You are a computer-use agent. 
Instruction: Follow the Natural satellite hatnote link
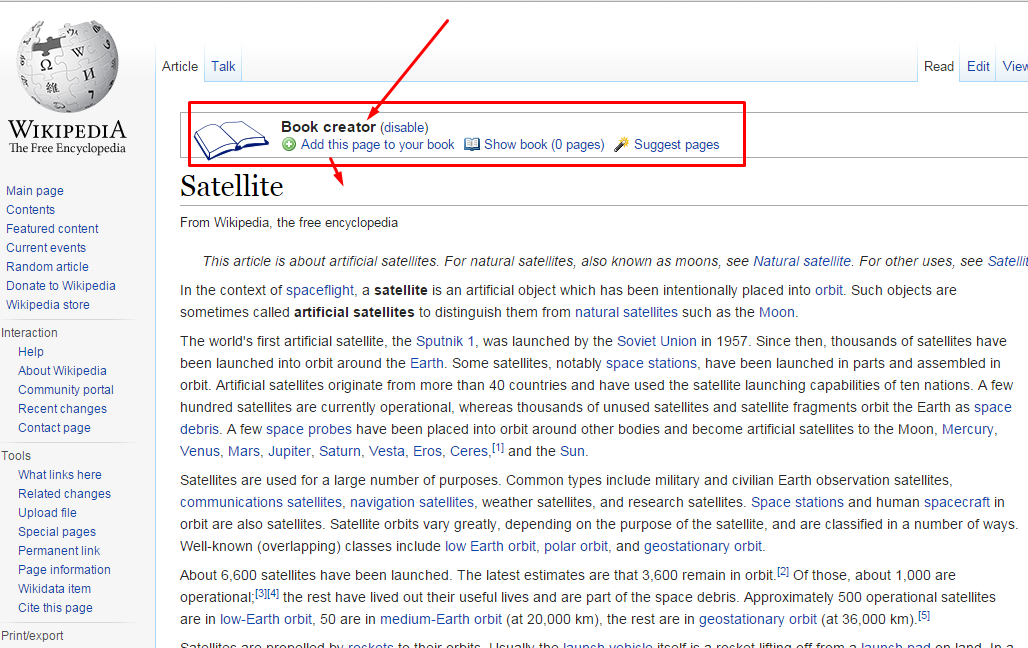pyautogui.click(x=802, y=261)
